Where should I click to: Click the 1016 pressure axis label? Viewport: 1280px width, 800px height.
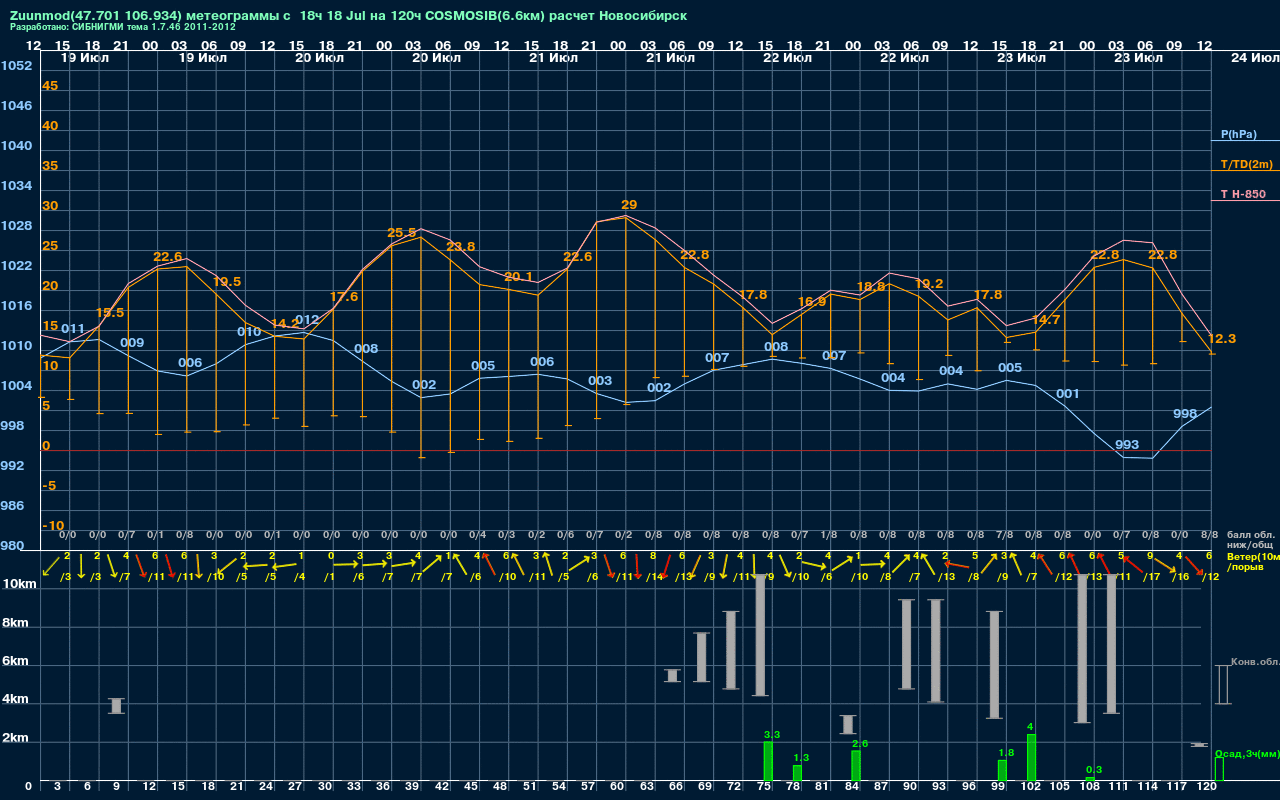16,306
